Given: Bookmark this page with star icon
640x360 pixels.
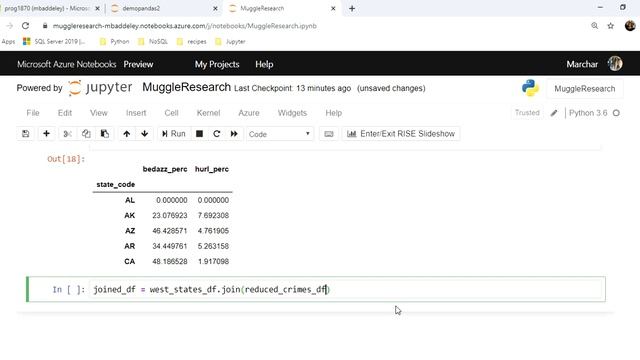Looking at the screenshot, I should tap(611, 26).
